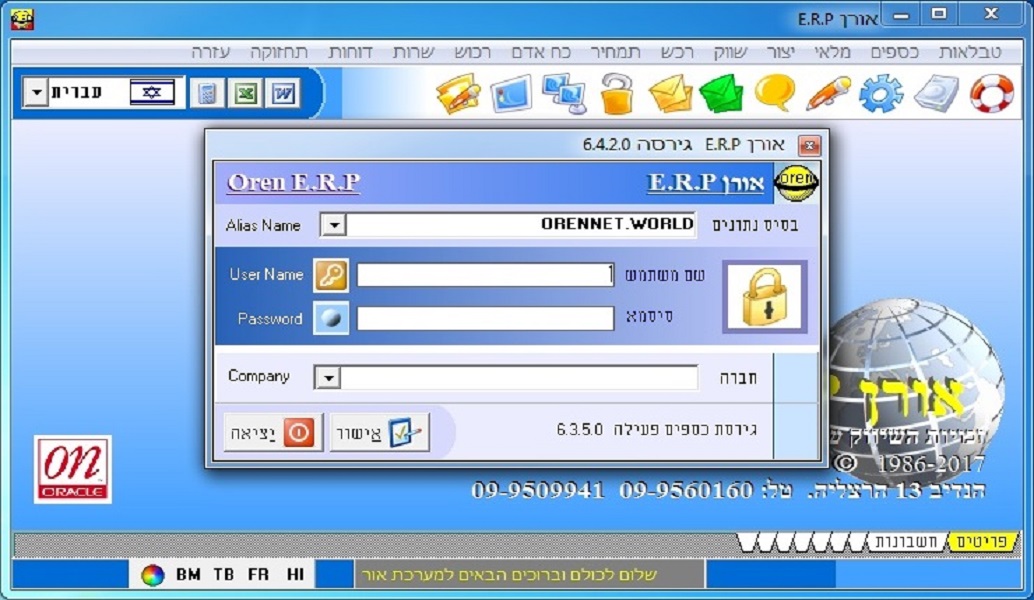Click the HI status bar button

(x=295, y=574)
